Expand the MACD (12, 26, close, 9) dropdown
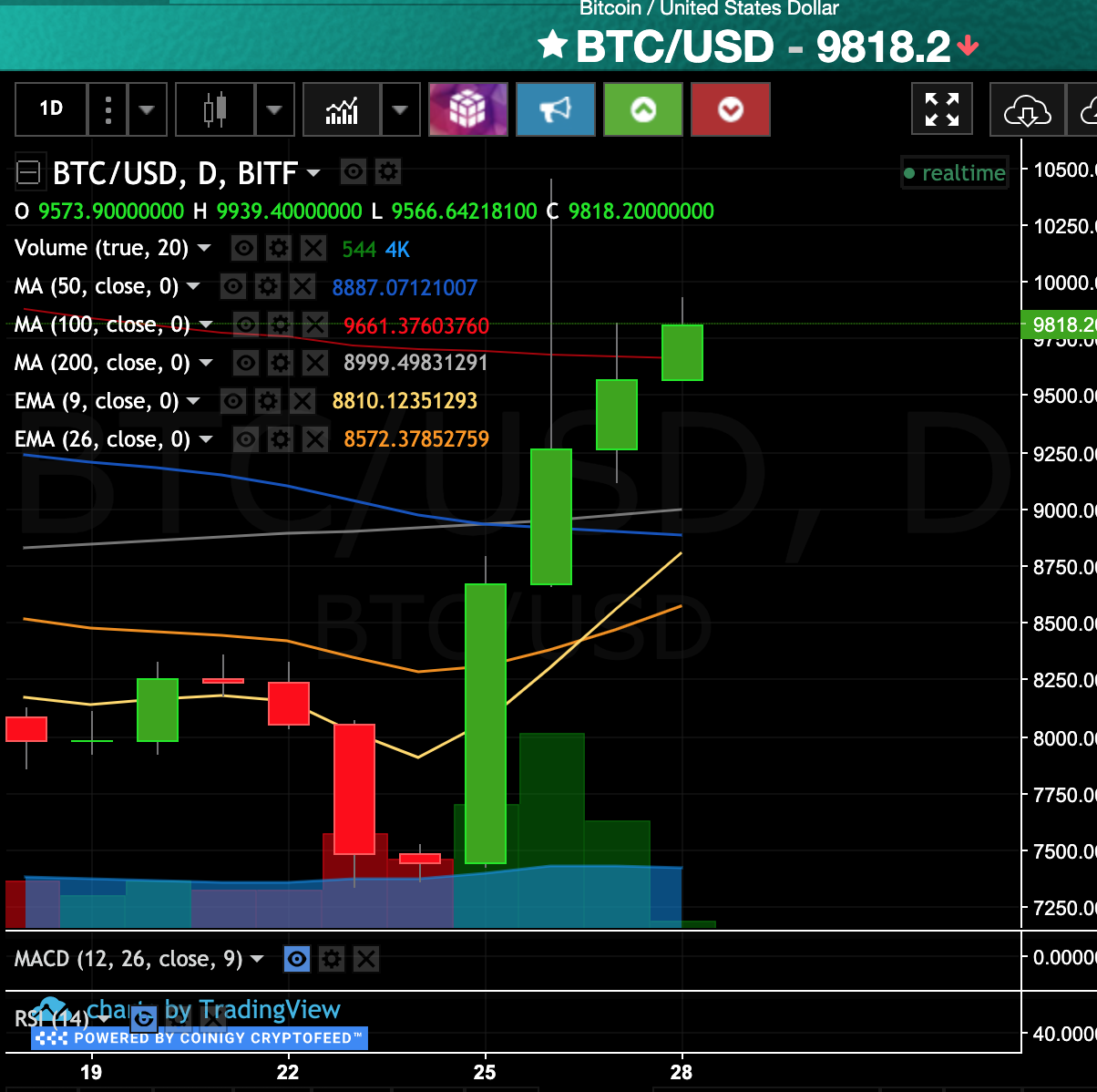This screenshot has width=1097, height=1092. point(257,959)
